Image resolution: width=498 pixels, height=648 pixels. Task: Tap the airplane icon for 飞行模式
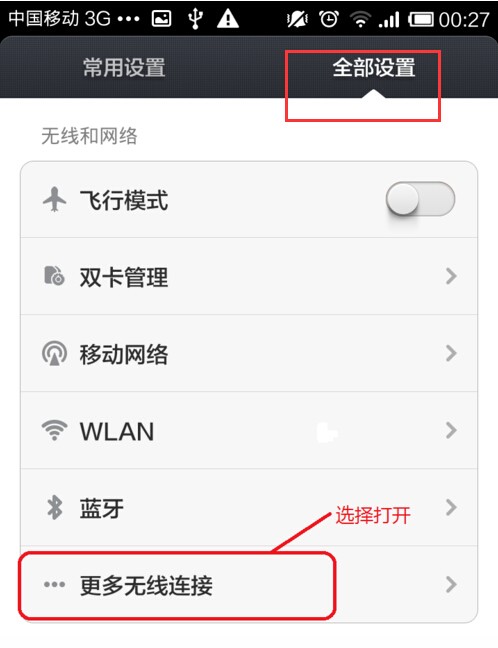(x=55, y=199)
